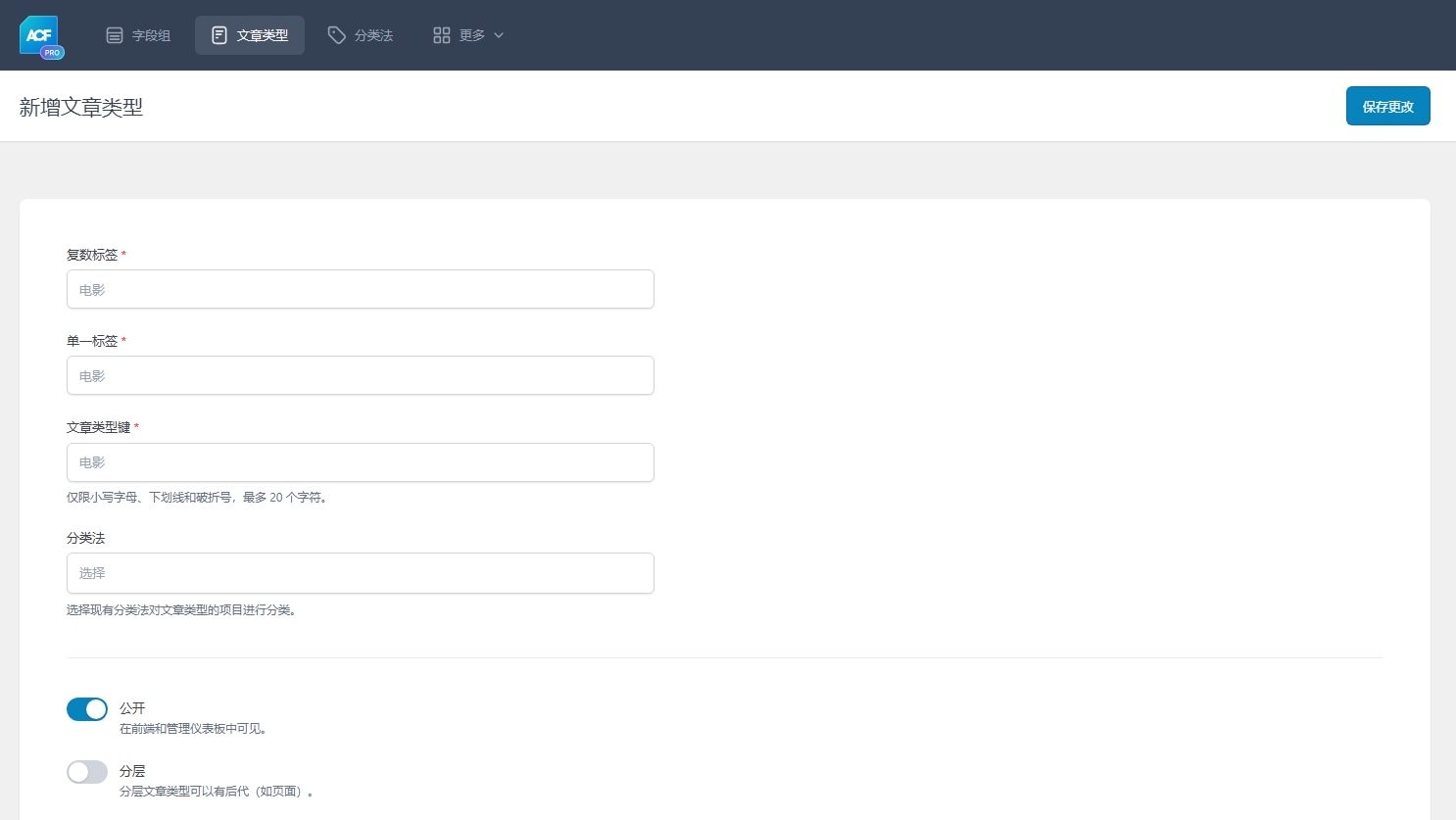Screen dimensions: 1456x820
Task: Expand the 更多 dropdown chevron
Action: pos(499,35)
